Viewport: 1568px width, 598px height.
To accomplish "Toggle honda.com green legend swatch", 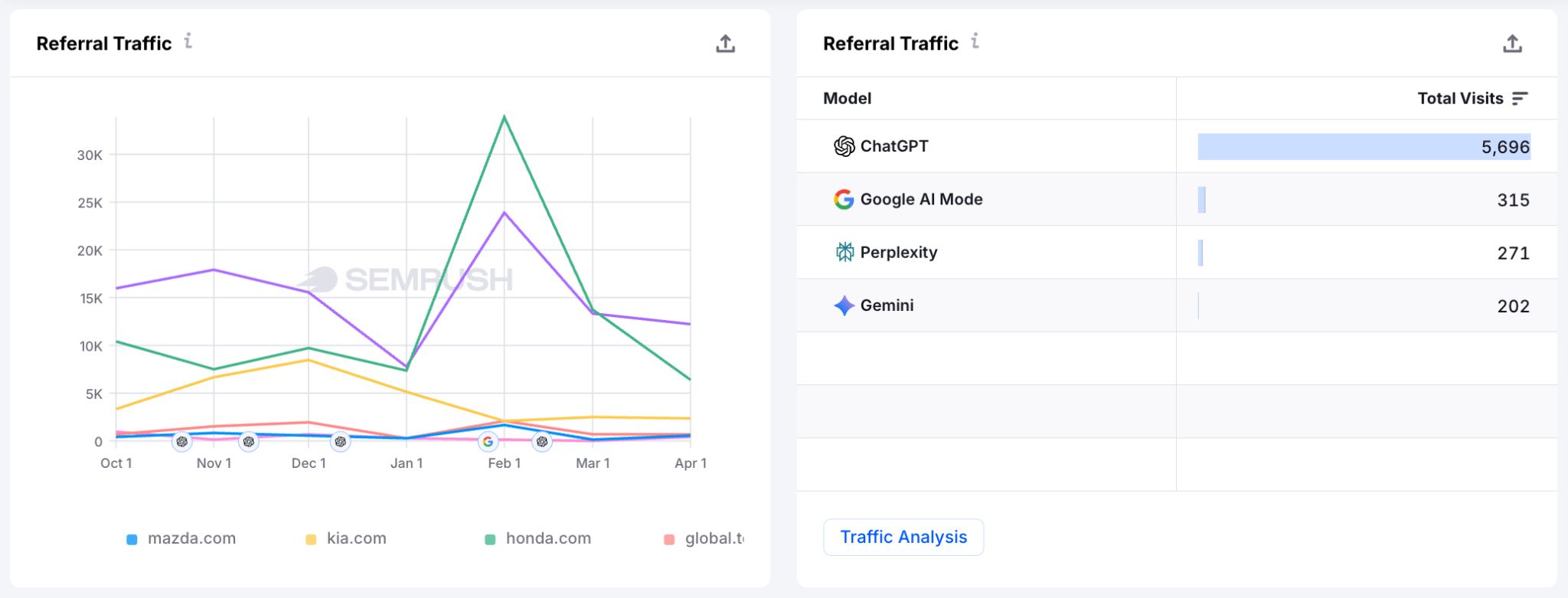I will coord(490,540).
